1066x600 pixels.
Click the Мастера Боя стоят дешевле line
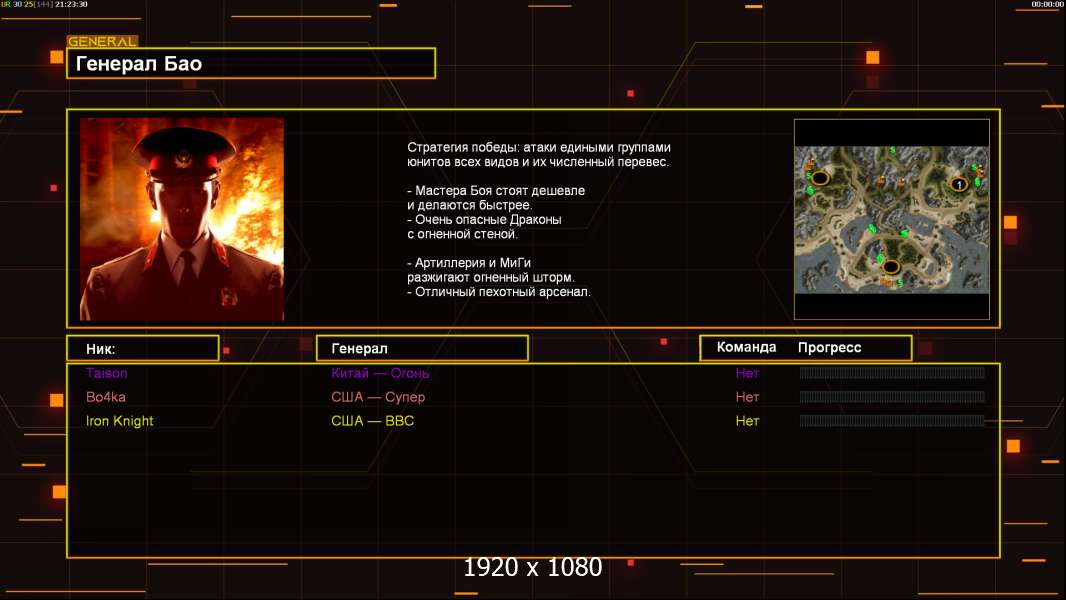(496, 191)
